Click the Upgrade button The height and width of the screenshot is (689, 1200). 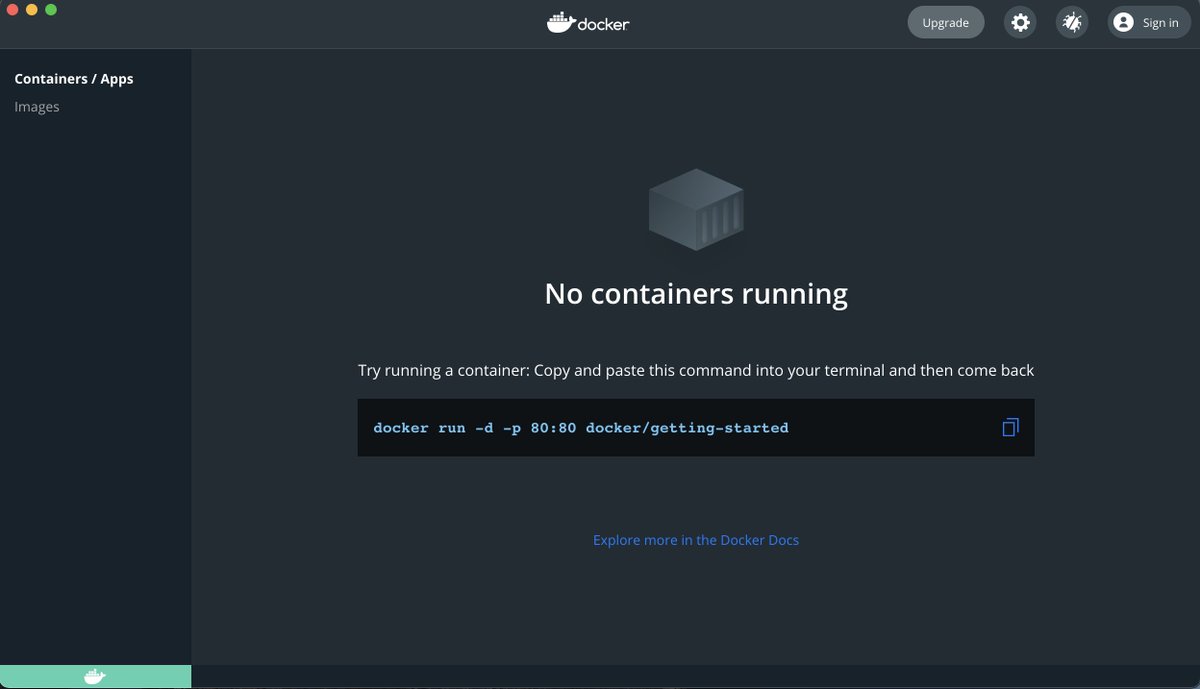point(945,22)
